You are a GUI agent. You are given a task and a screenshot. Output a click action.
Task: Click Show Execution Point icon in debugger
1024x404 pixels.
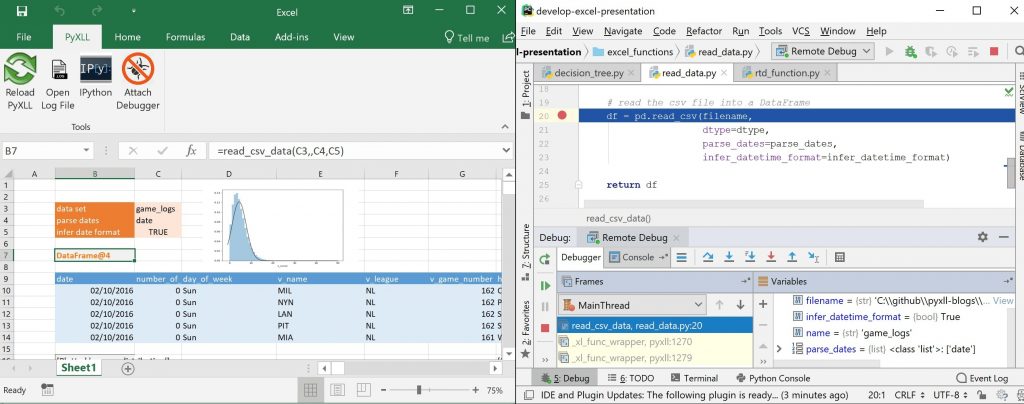[682, 257]
